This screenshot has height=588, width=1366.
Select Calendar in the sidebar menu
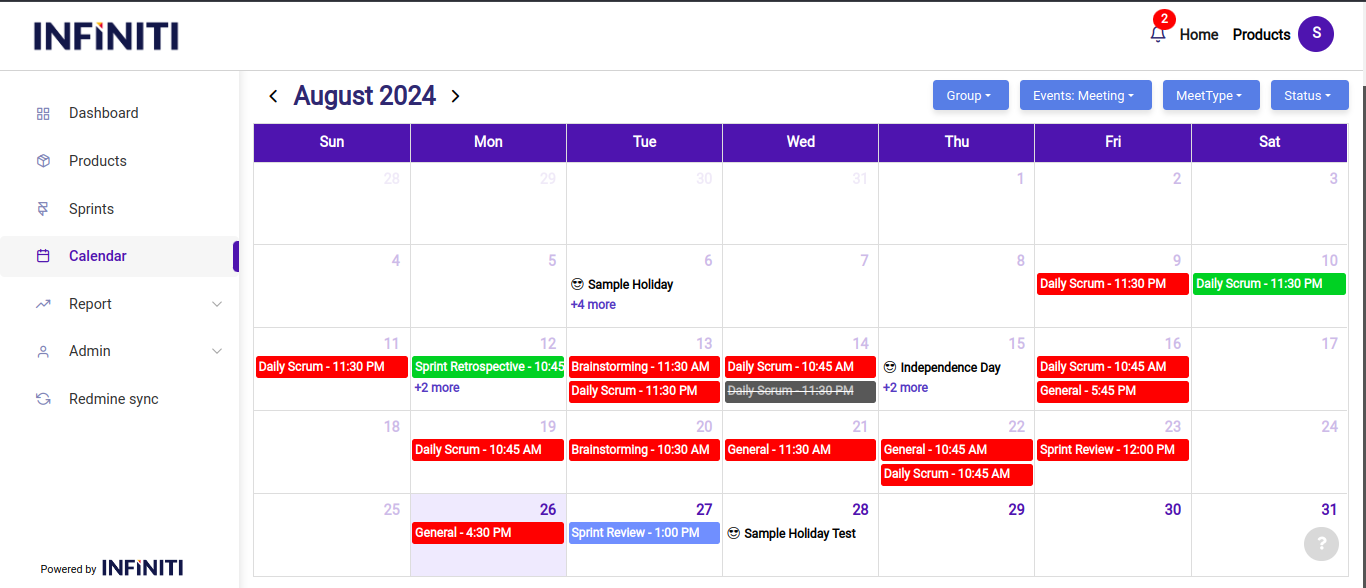tap(98, 256)
